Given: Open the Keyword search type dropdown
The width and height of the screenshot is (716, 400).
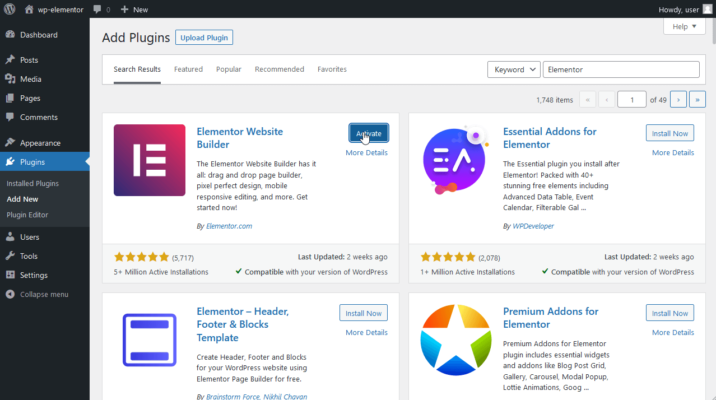Looking at the screenshot, I should [513, 70].
